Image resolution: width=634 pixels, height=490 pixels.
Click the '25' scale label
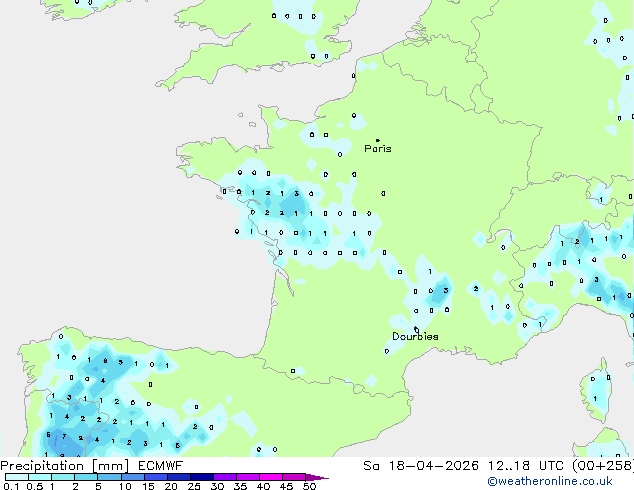(194, 486)
